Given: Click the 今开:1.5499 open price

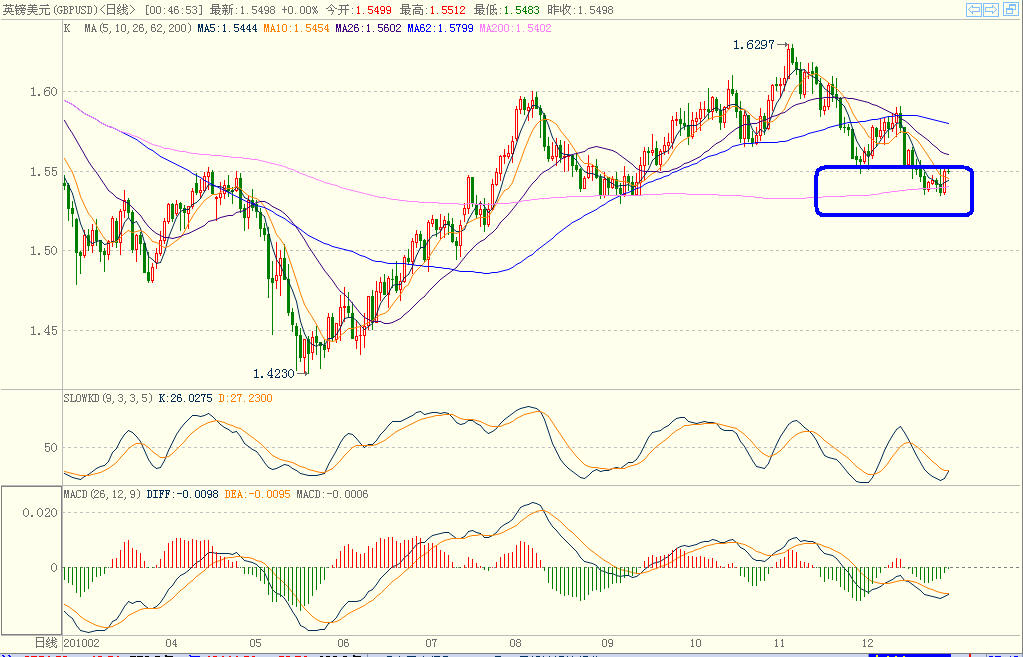Looking at the screenshot, I should (359, 10).
